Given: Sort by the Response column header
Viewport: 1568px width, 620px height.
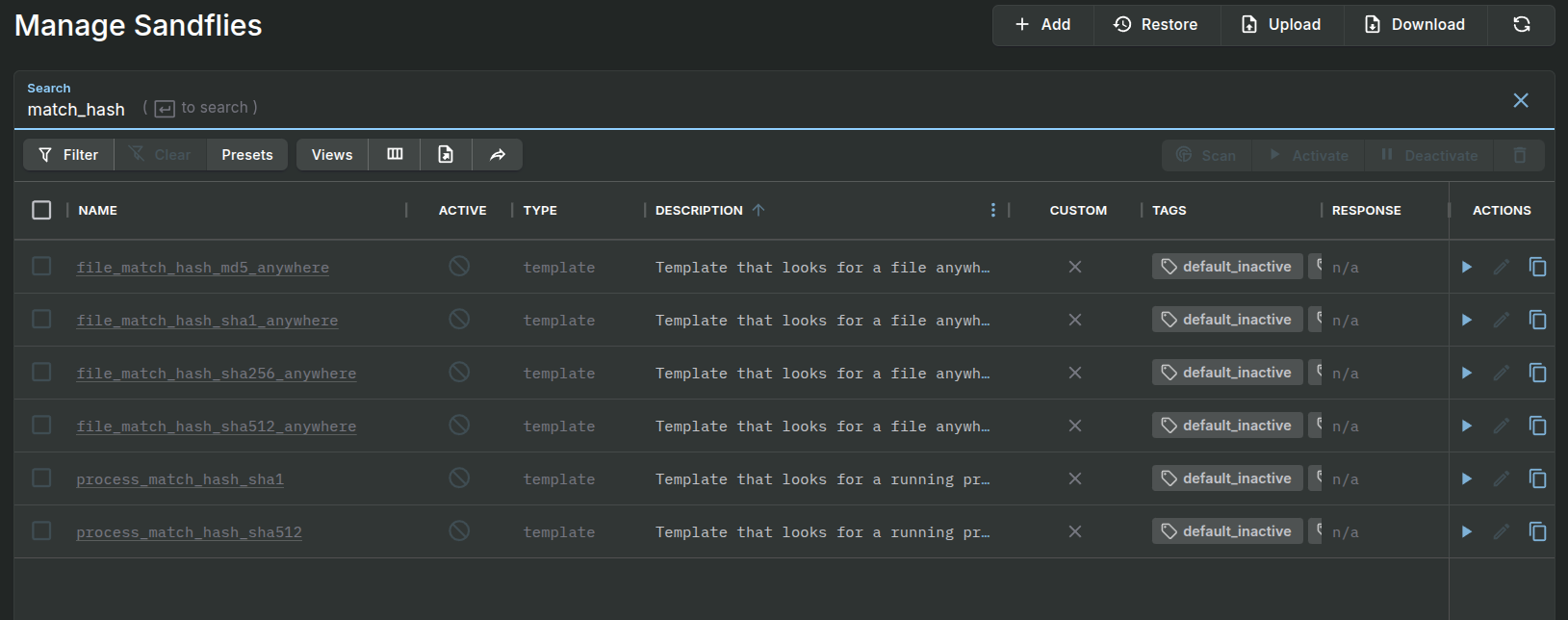Looking at the screenshot, I should 1366,210.
